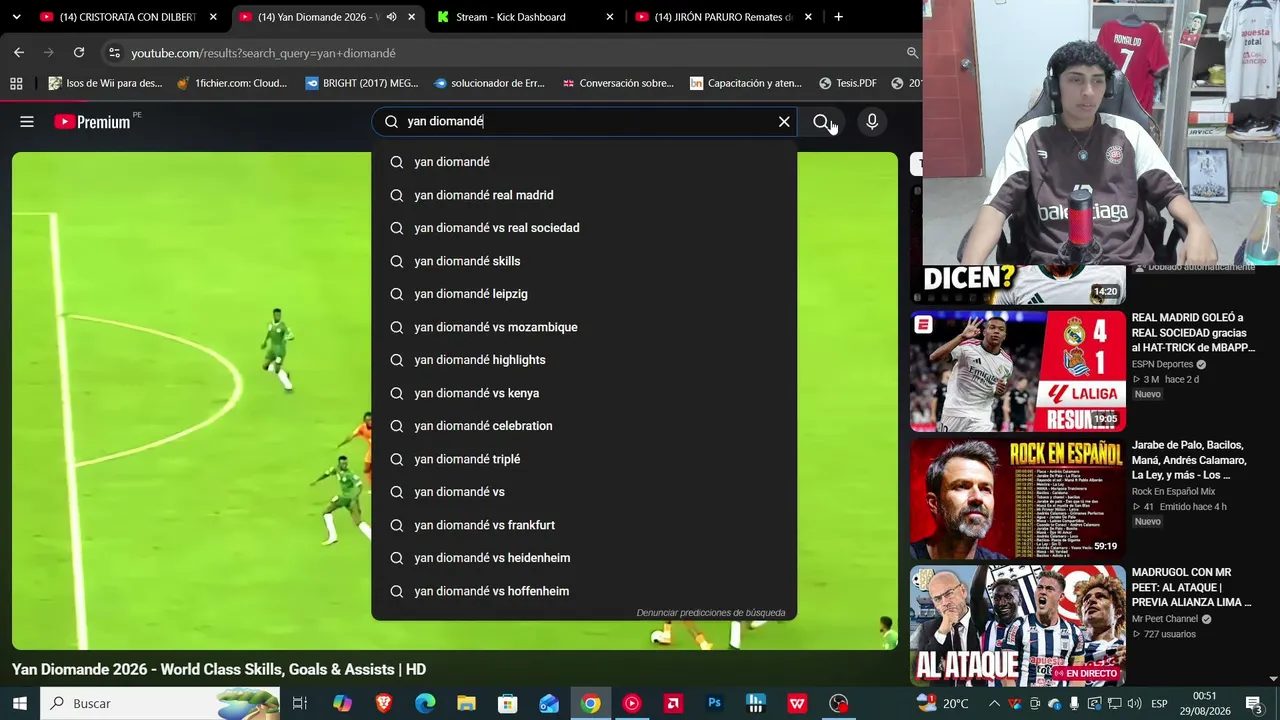The image size is (1280, 720).
Task: Reload the current YouTube page
Action: click(79, 53)
